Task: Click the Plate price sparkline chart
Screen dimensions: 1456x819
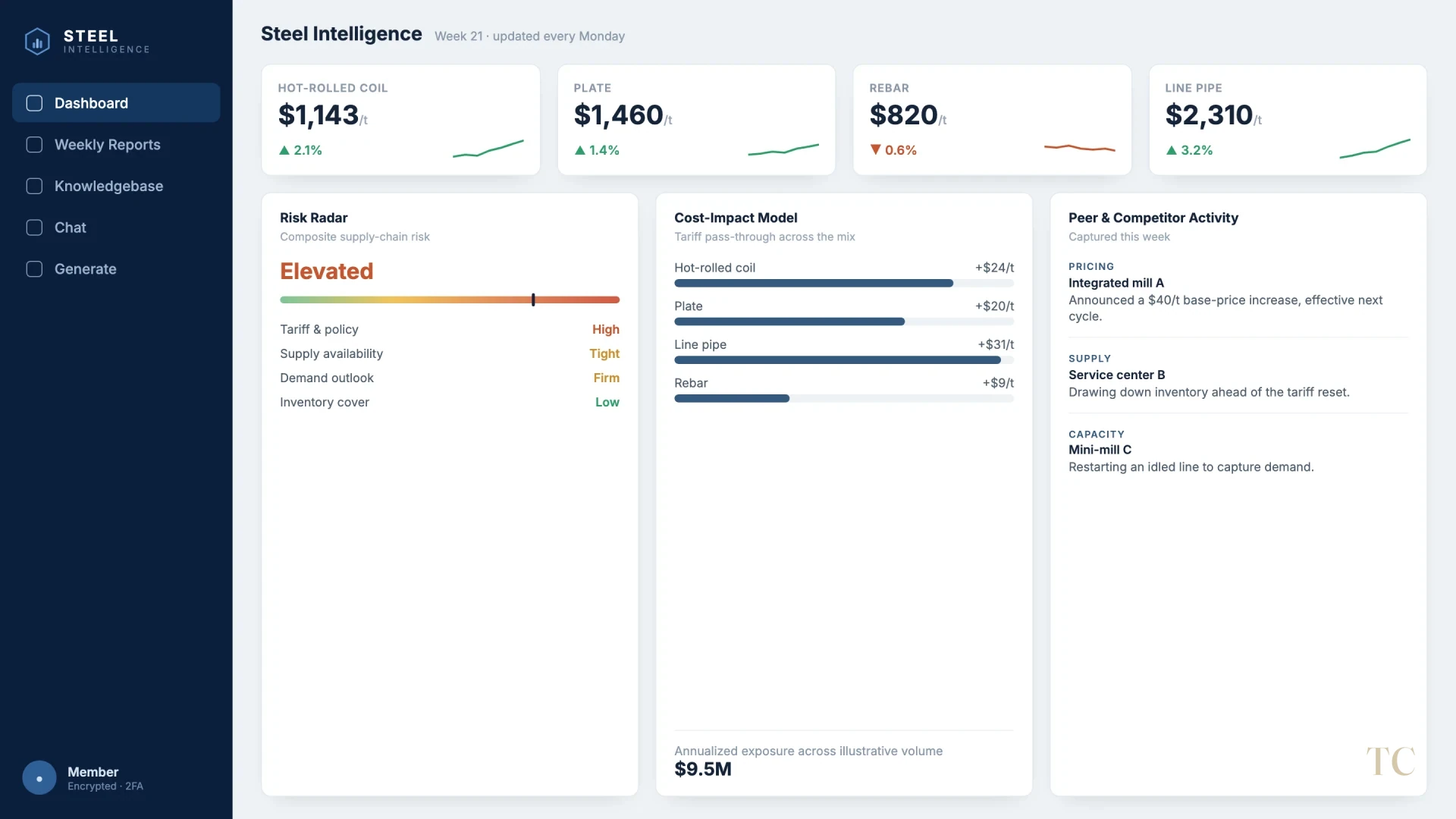Action: (x=783, y=149)
